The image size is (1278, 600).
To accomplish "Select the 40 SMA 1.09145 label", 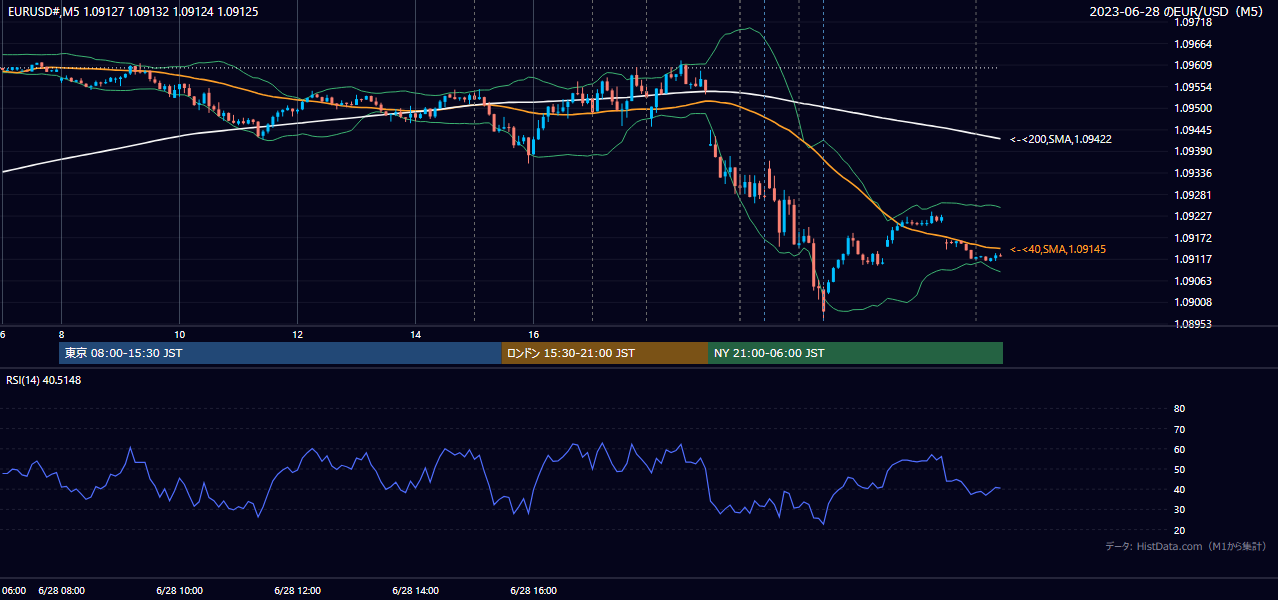I will click(x=1057, y=249).
